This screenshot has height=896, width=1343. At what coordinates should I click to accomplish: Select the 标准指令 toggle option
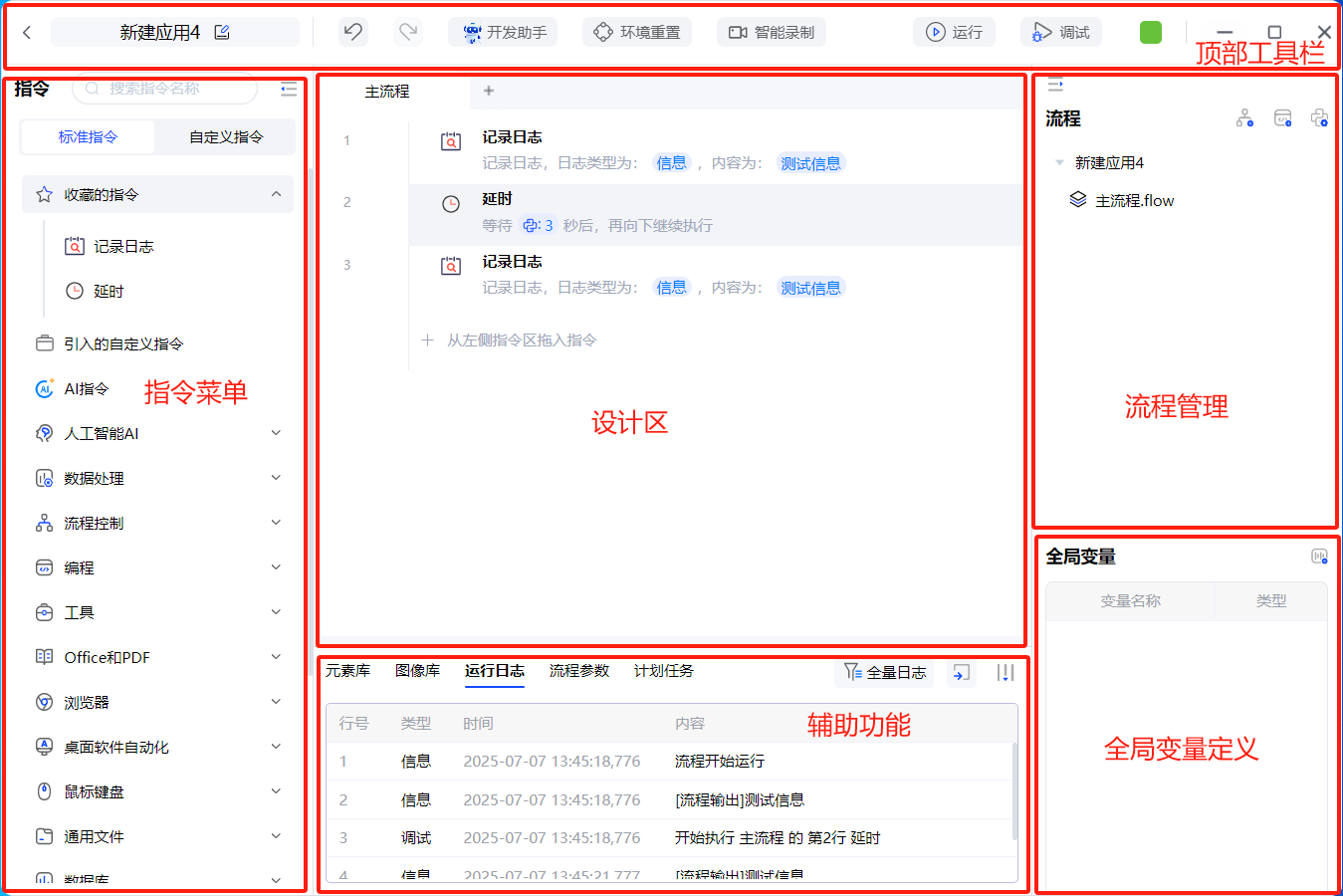click(88, 137)
